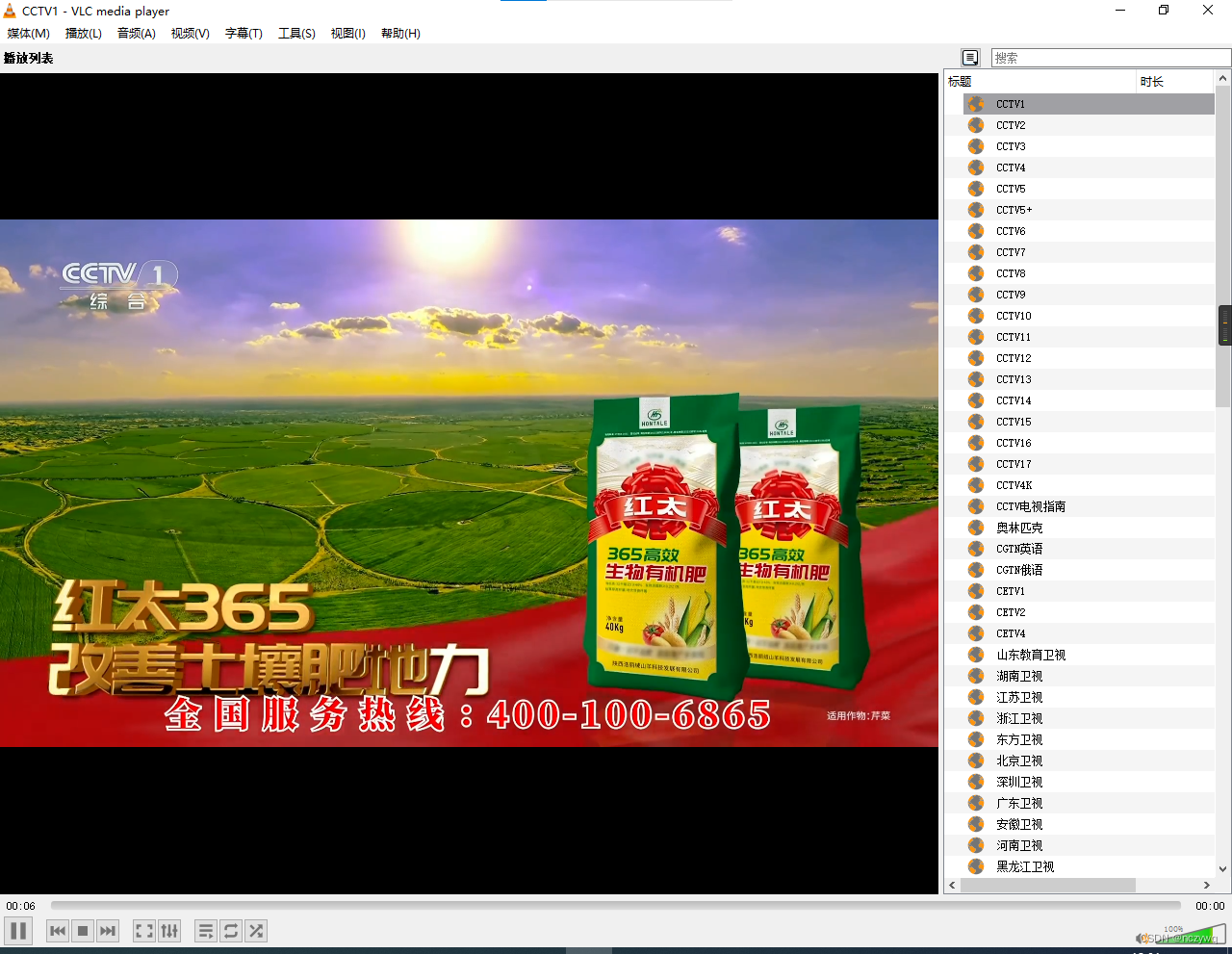Click the playback seek bar

(x=616, y=906)
